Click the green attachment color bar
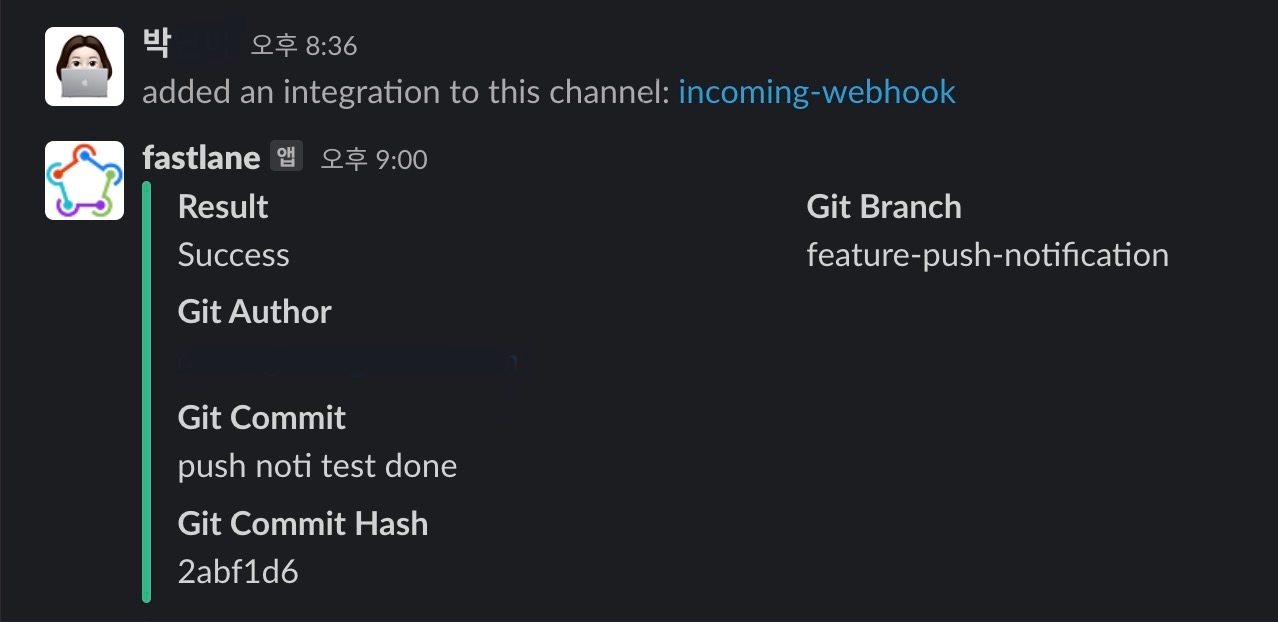1278x622 pixels. (147, 390)
